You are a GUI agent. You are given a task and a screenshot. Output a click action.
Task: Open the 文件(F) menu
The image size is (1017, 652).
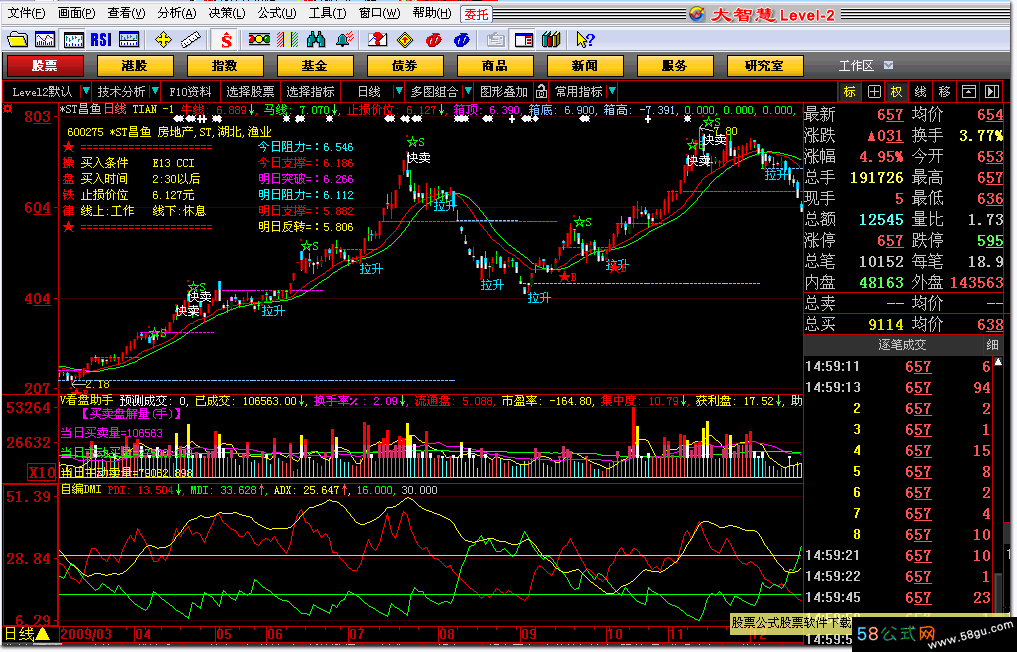pos(26,13)
